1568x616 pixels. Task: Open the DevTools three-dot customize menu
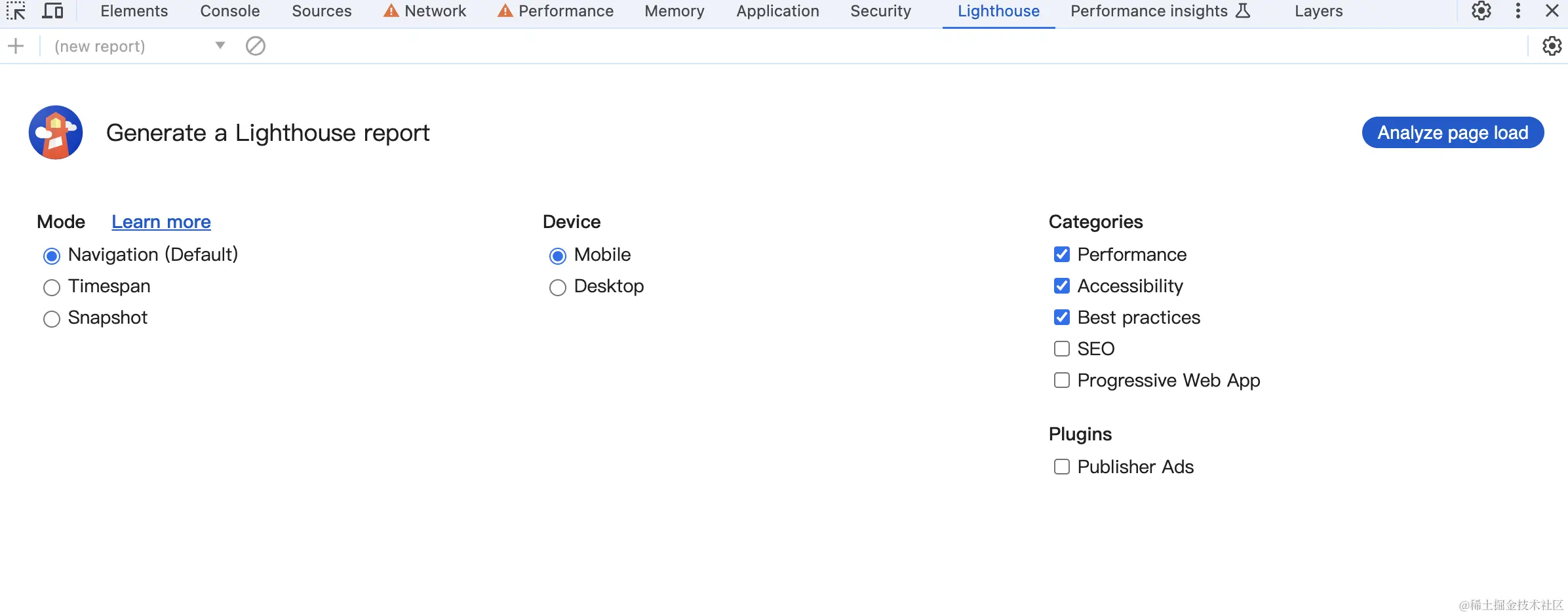tap(1518, 11)
